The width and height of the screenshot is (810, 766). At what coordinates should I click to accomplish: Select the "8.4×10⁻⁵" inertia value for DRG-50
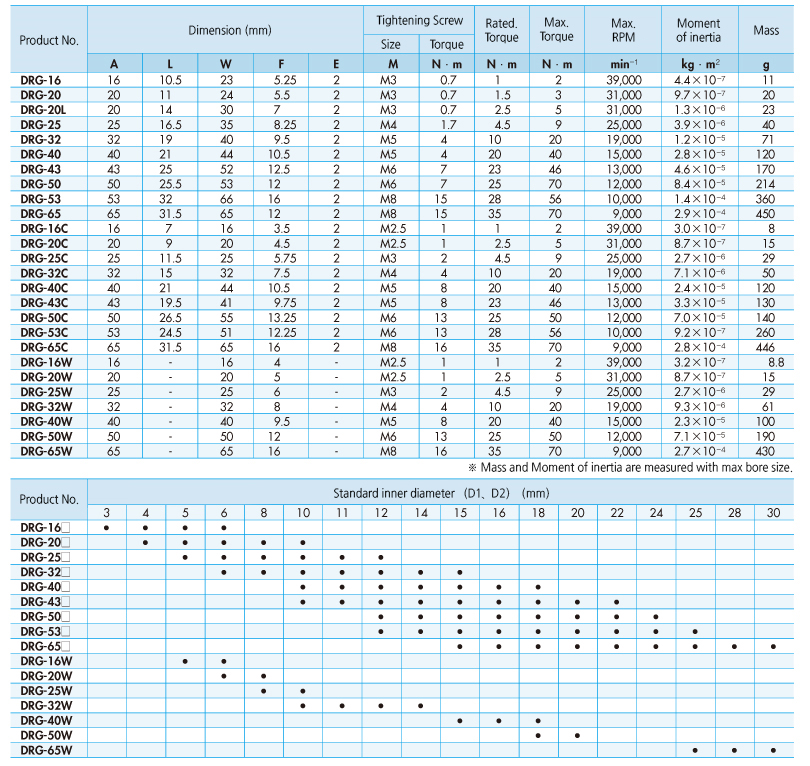click(x=700, y=184)
